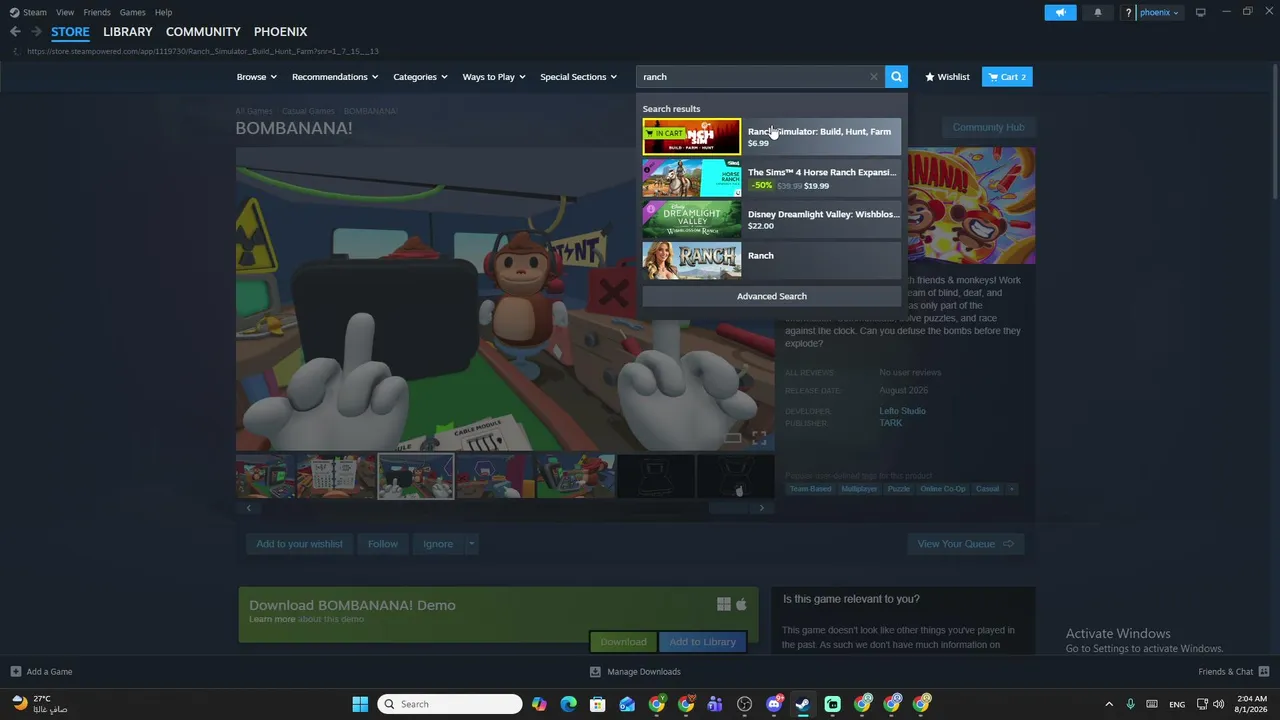The width and height of the screenshot is (1280, 720).
Task: Expand the Browse dropdown
Action: click(x=257, y=77)
